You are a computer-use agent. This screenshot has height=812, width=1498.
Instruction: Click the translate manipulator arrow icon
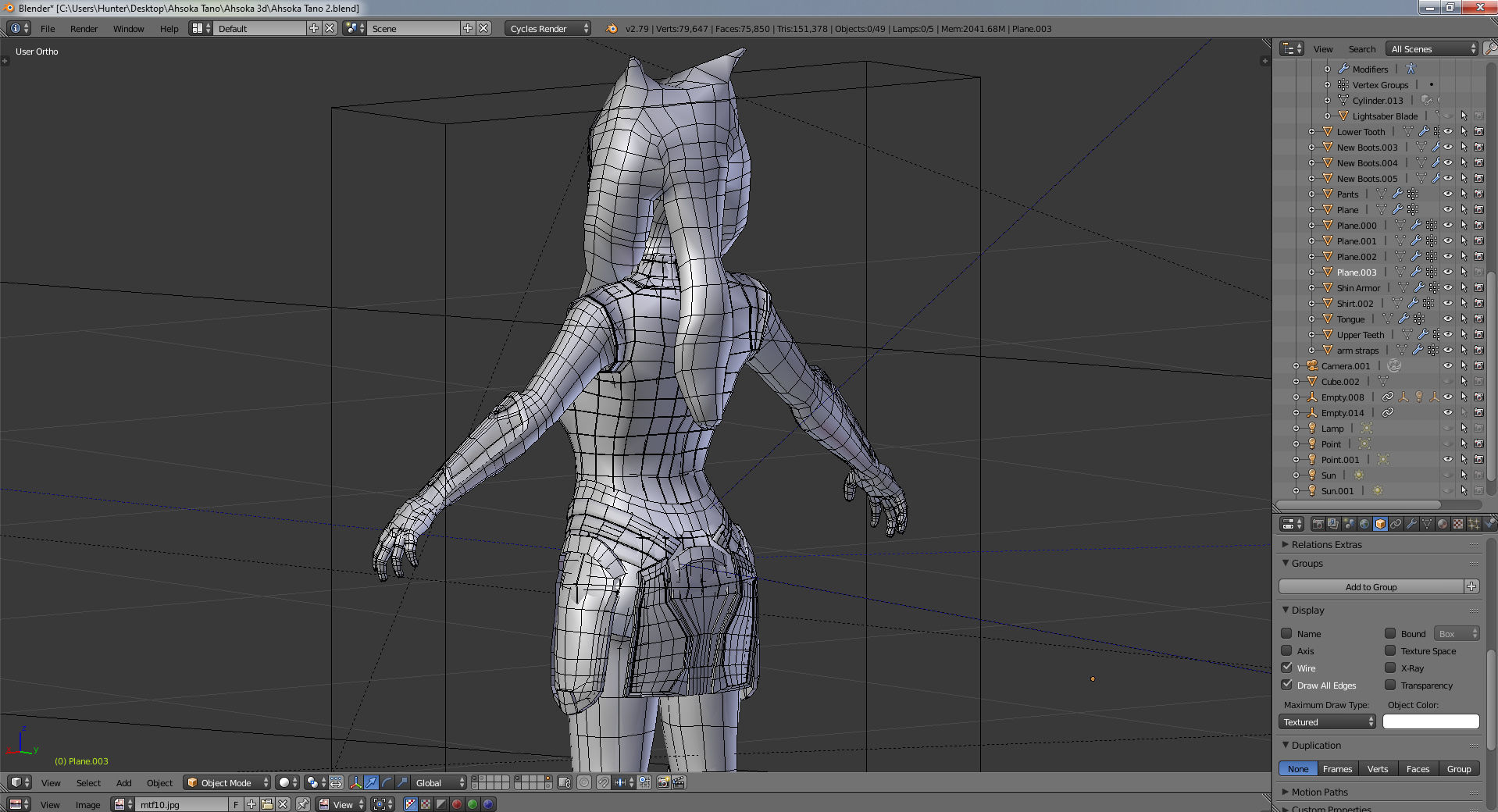point(371,782)
